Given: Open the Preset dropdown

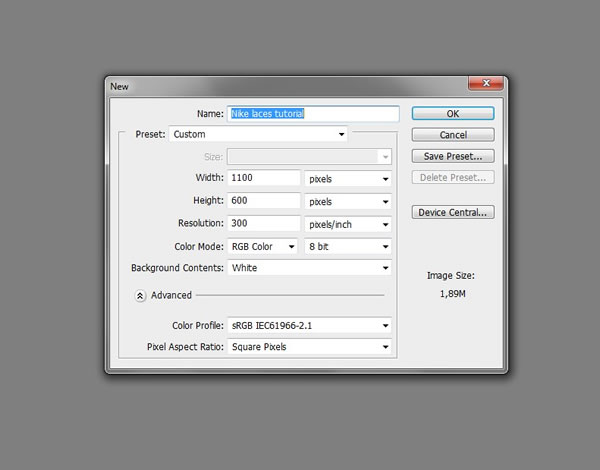Looking at the screenshot, I should point(258,134).
